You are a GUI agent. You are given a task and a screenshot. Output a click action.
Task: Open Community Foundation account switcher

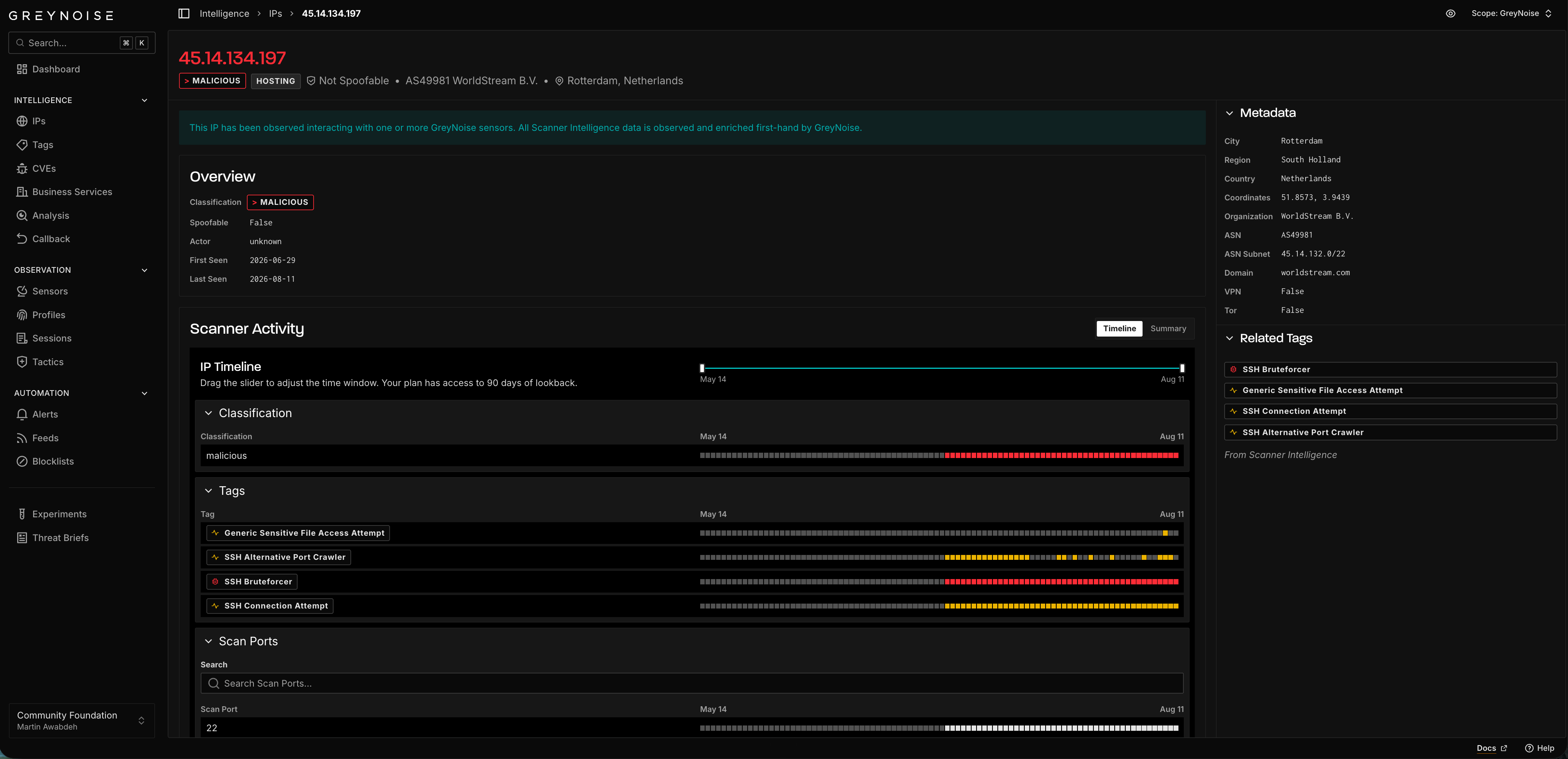pos(82,721)
